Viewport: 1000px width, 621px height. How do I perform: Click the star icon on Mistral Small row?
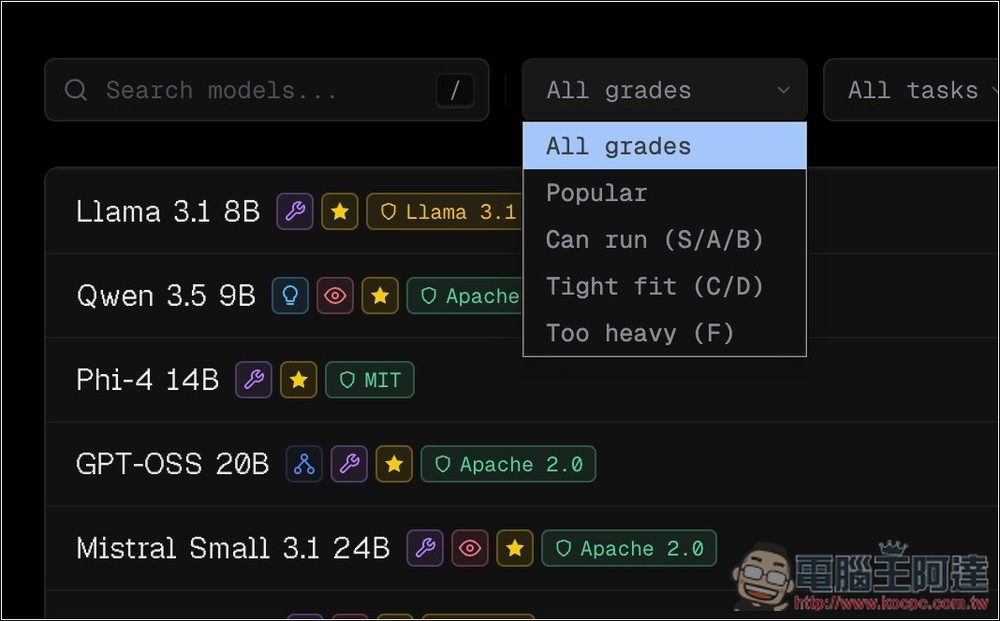pyautogui.click(x=515, y=548)
